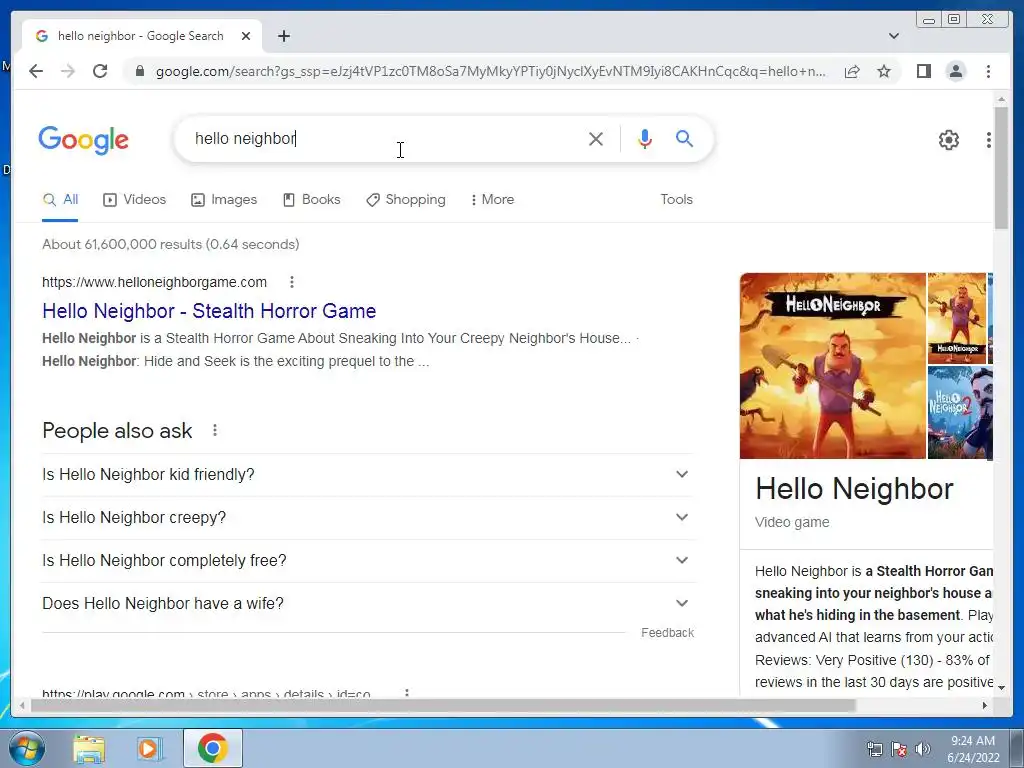Click the helloneighborgame.com URL text
This screenshot has height=768, width=1024.
click(x=155, y=282)
